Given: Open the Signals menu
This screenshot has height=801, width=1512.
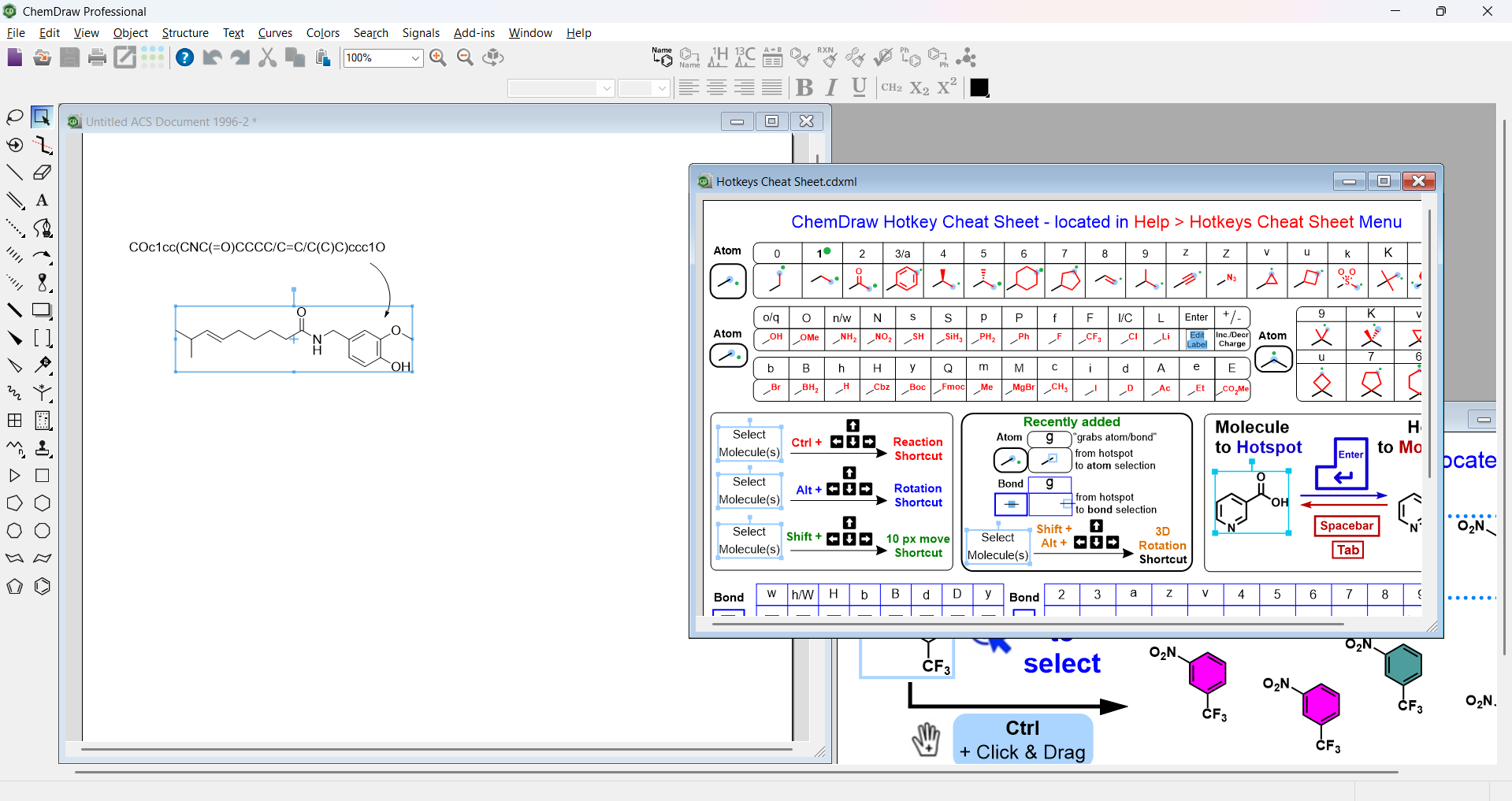Looking at the screenshot, I should [x=421, y=33].
